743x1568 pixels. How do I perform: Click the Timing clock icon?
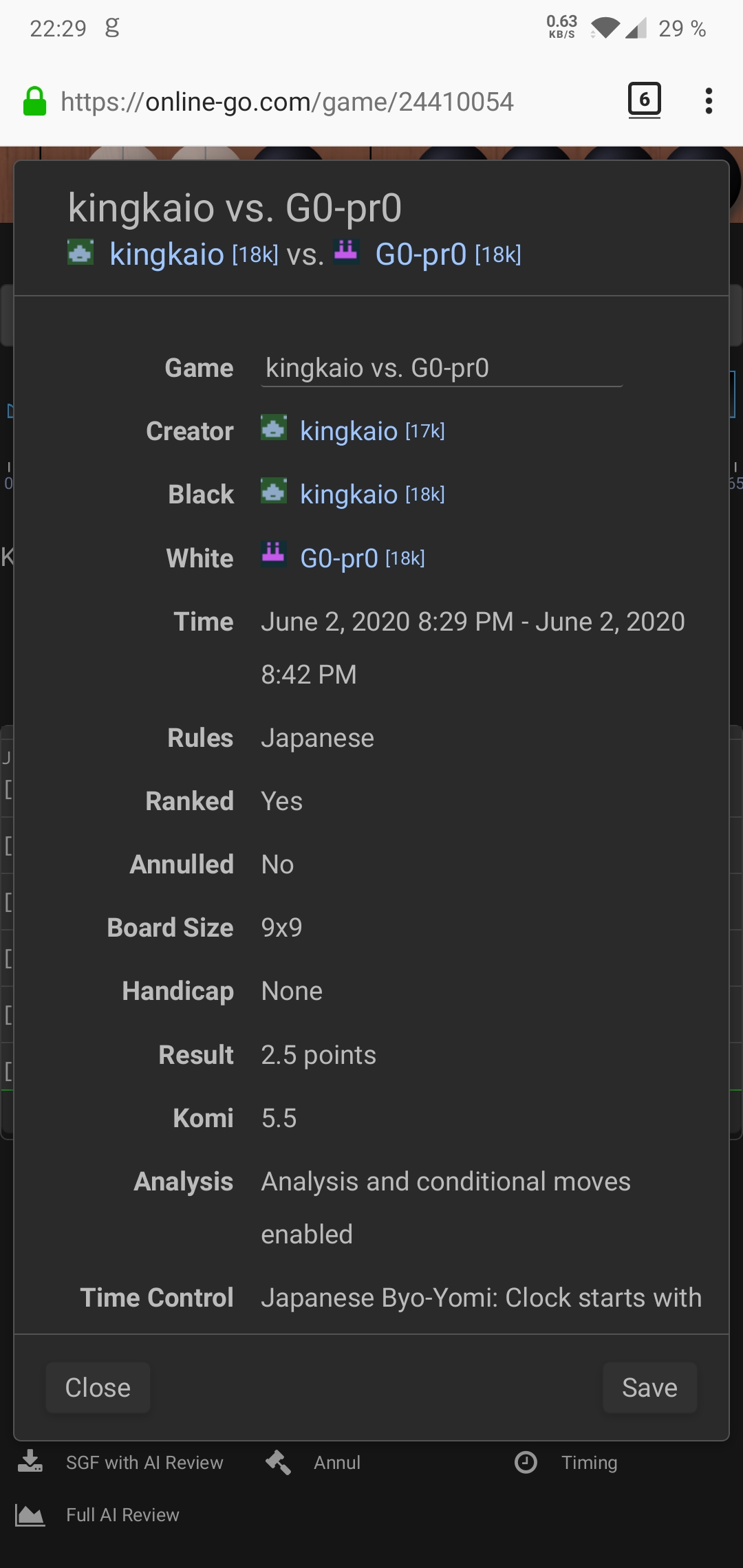tap(526, 1462)
